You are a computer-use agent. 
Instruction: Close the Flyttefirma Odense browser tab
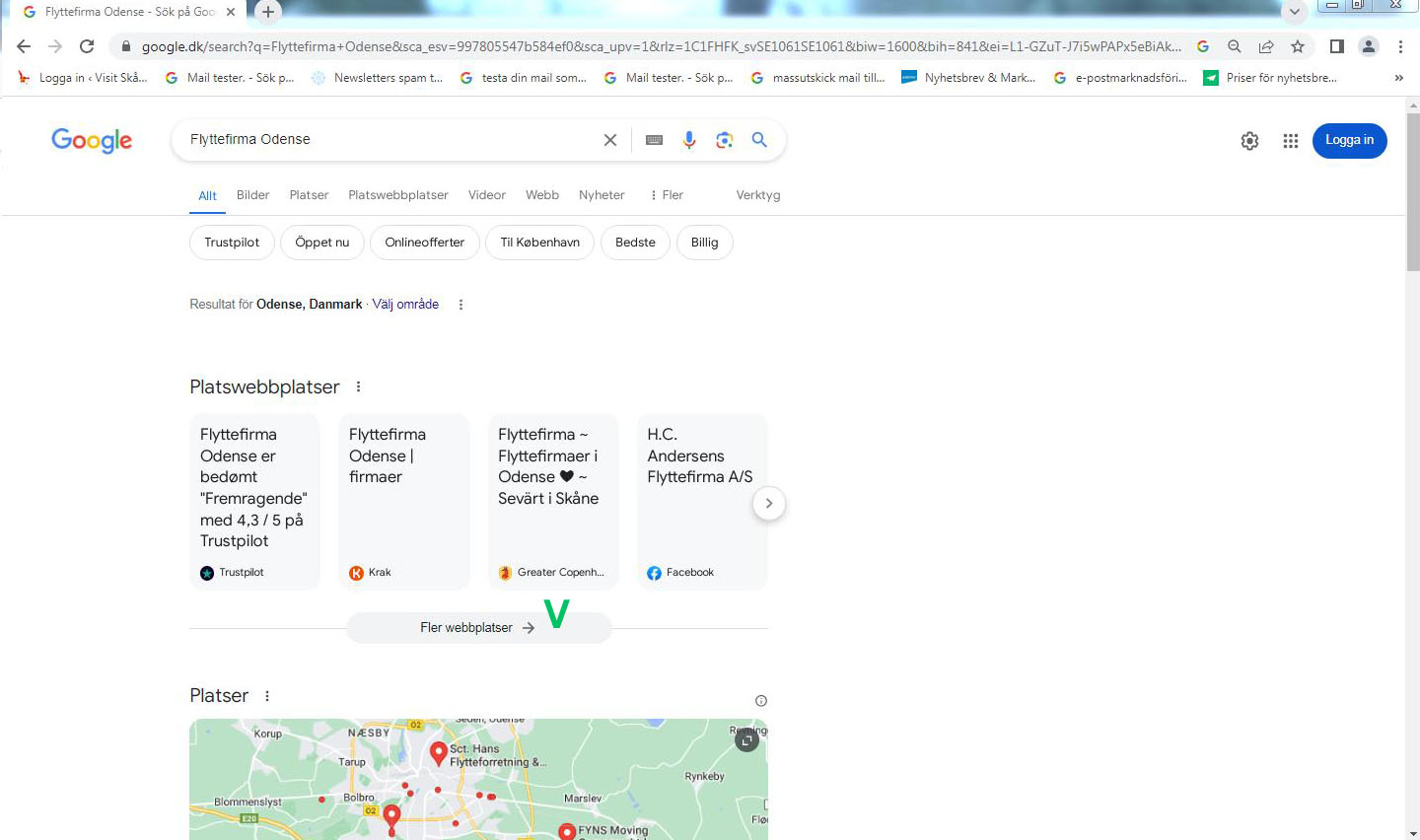coord(231,12)
